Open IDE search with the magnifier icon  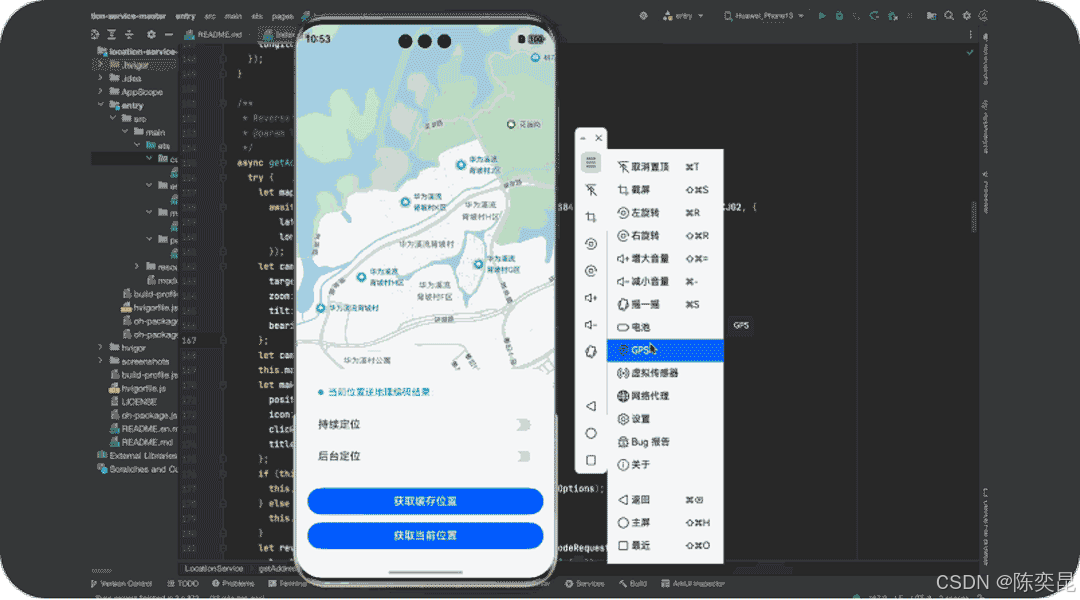point(949,15)
